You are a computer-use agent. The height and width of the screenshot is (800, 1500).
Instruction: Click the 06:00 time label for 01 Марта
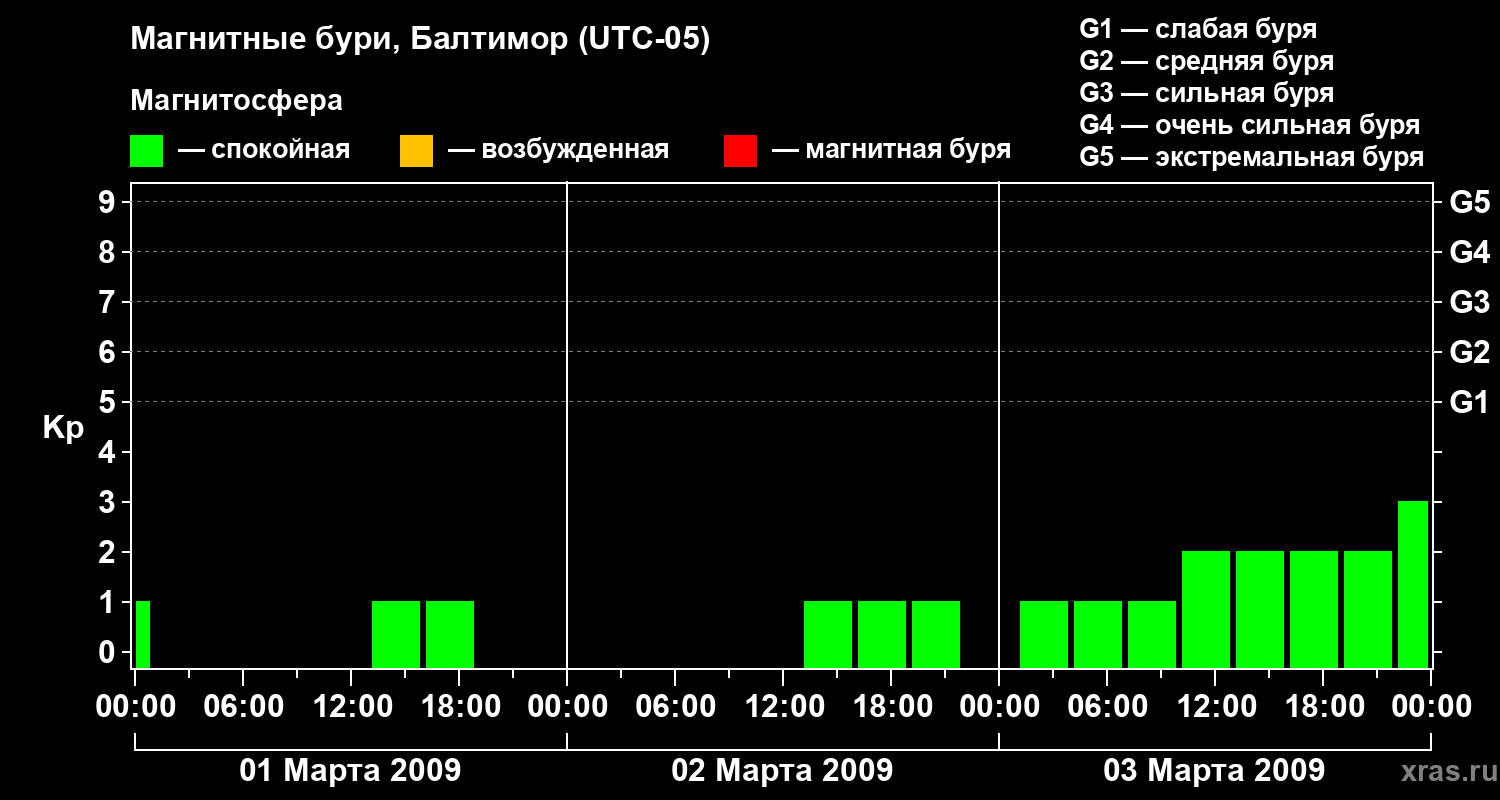243,706
